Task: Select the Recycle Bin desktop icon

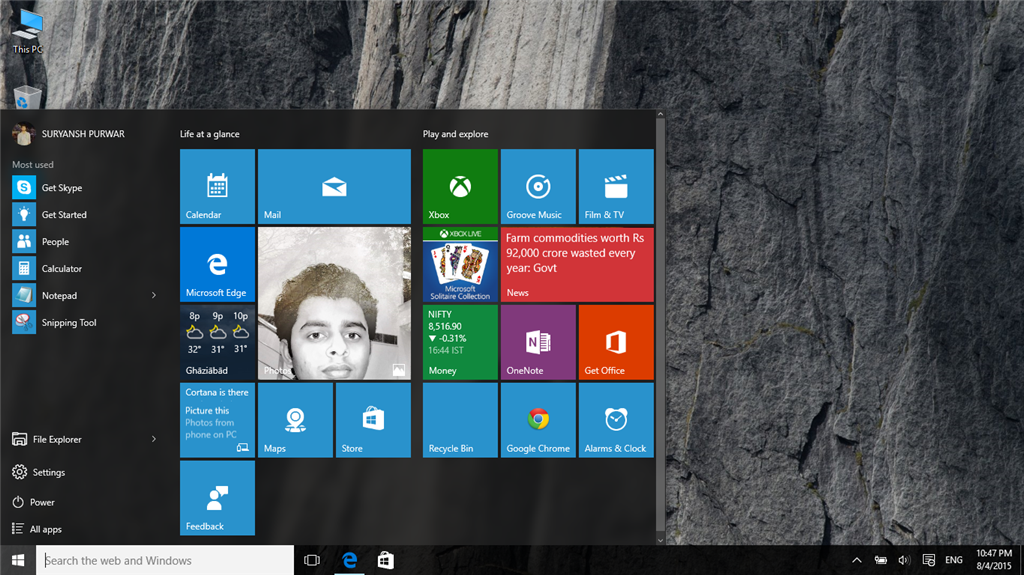Action: (27, 97)
